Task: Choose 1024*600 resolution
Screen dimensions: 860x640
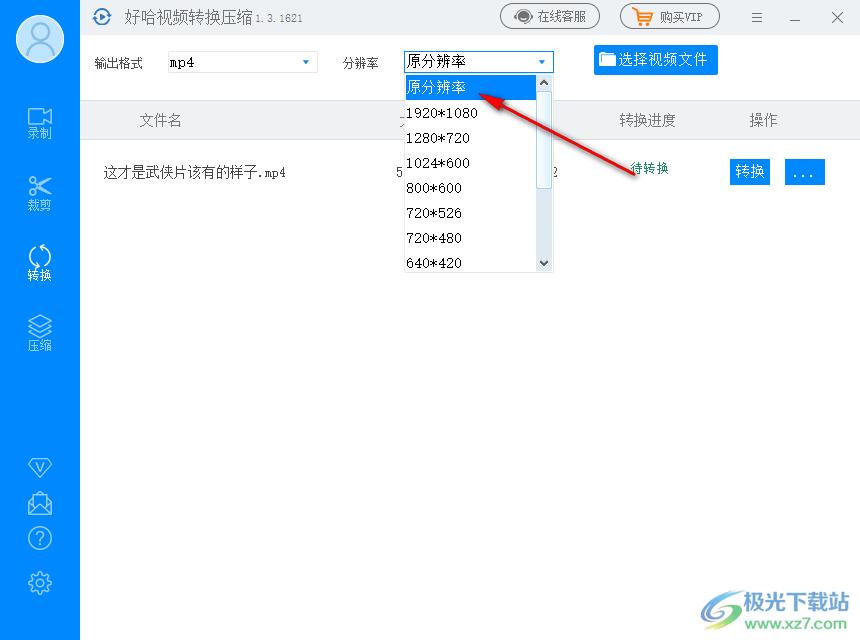Action: 471,163
